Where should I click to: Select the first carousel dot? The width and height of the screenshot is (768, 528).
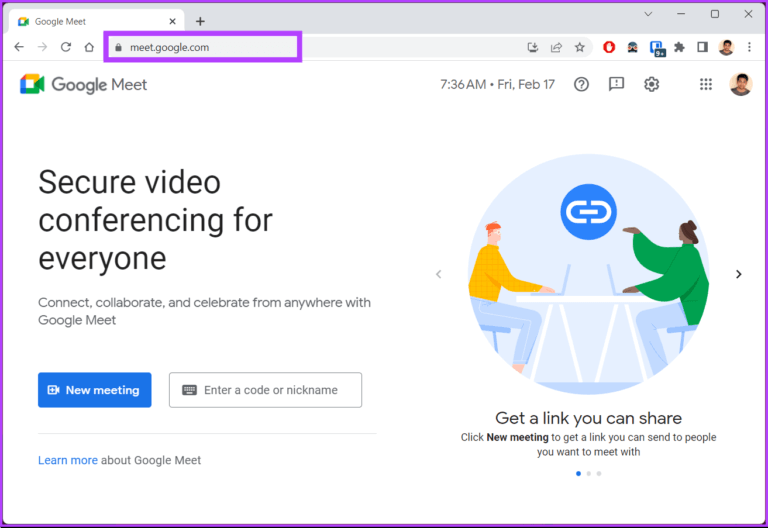coord(578,474)
